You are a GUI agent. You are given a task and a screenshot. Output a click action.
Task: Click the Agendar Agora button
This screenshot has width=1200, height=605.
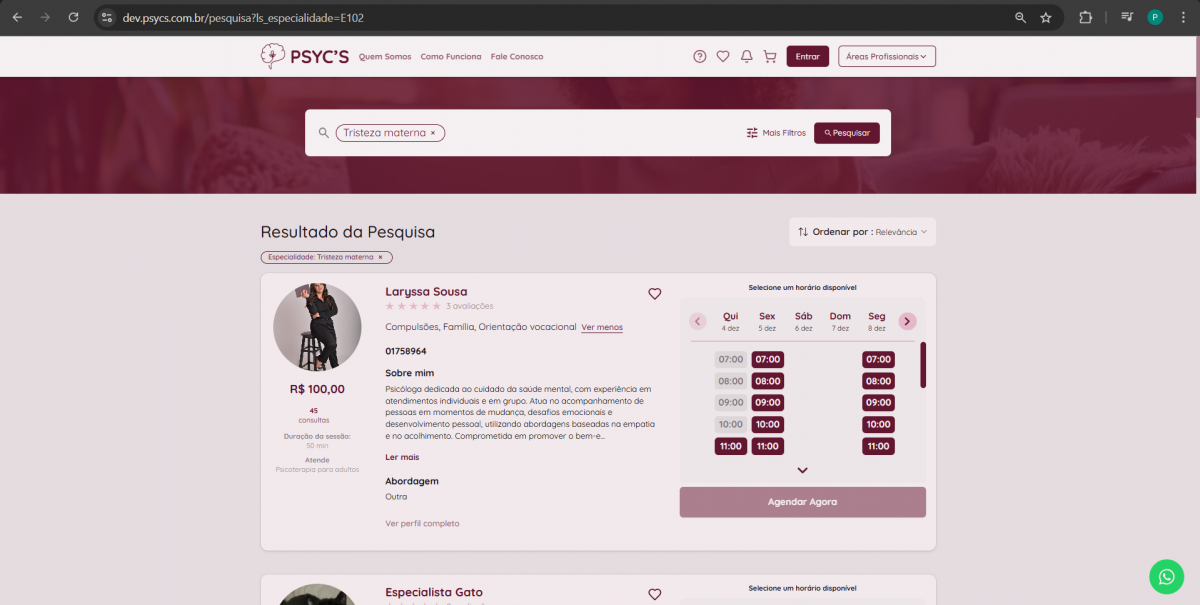coord(802,502)
